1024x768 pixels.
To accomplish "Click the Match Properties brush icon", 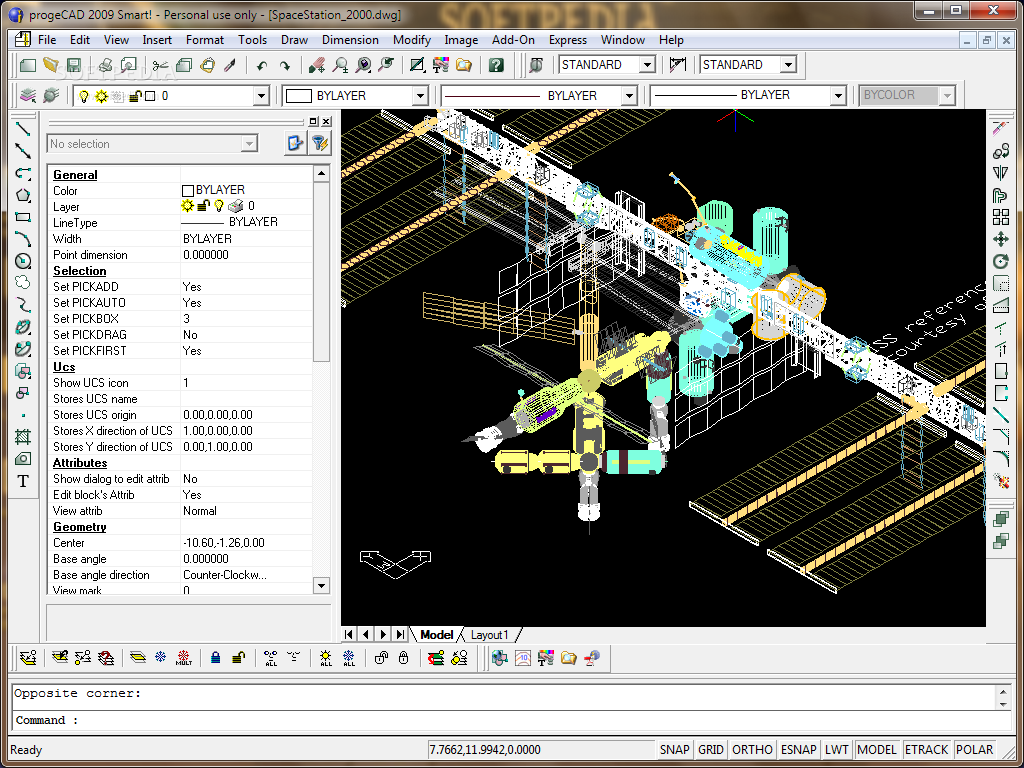I will (229, 65).
